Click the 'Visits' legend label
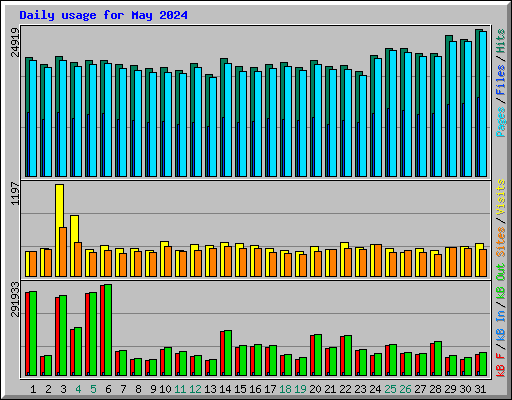 click(501, 197)
